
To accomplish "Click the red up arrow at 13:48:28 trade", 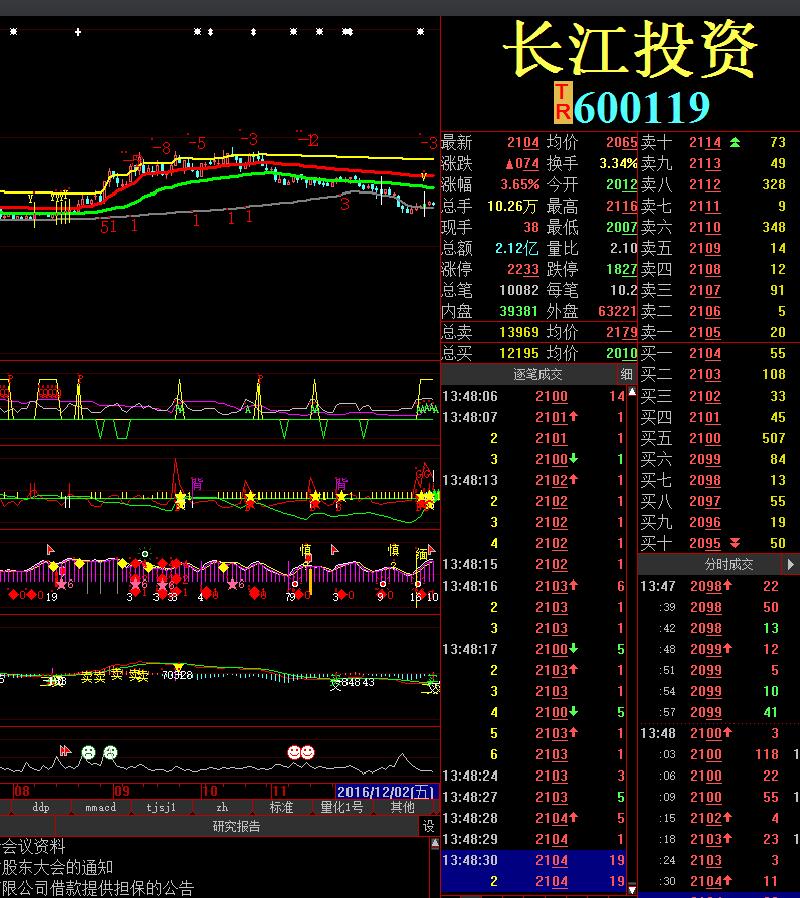I will pyautogui.click(x=573, y=818).
